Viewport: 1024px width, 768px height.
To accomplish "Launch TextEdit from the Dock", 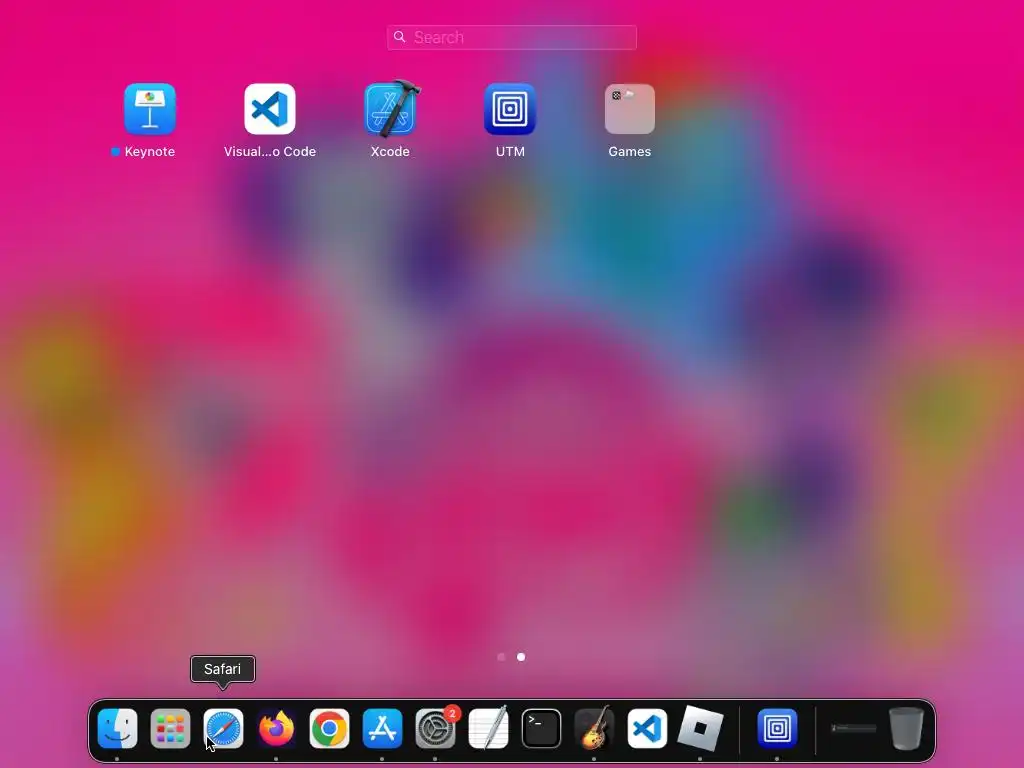I will (488, 728).
